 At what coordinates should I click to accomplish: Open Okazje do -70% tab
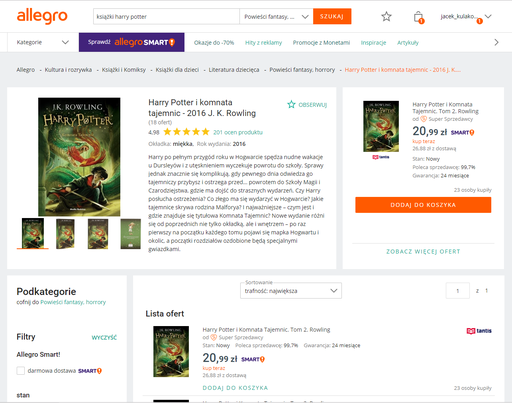coord(214,43)
